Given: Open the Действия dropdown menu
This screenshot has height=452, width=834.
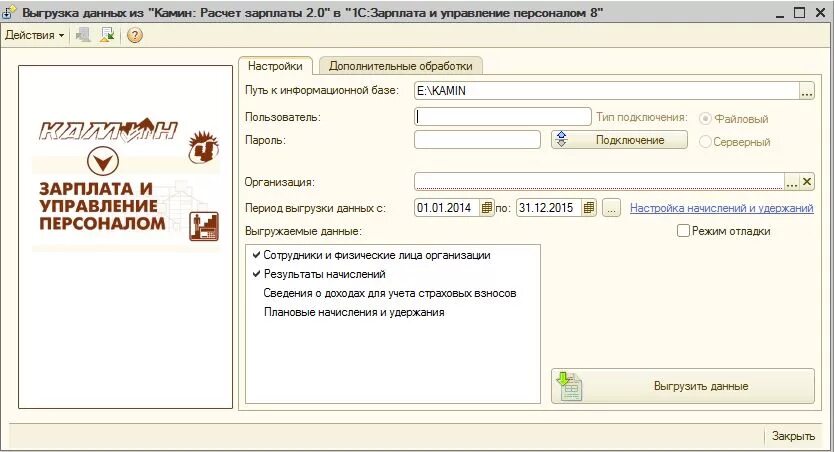Looking at the screenshot, I should pos(35,36).
